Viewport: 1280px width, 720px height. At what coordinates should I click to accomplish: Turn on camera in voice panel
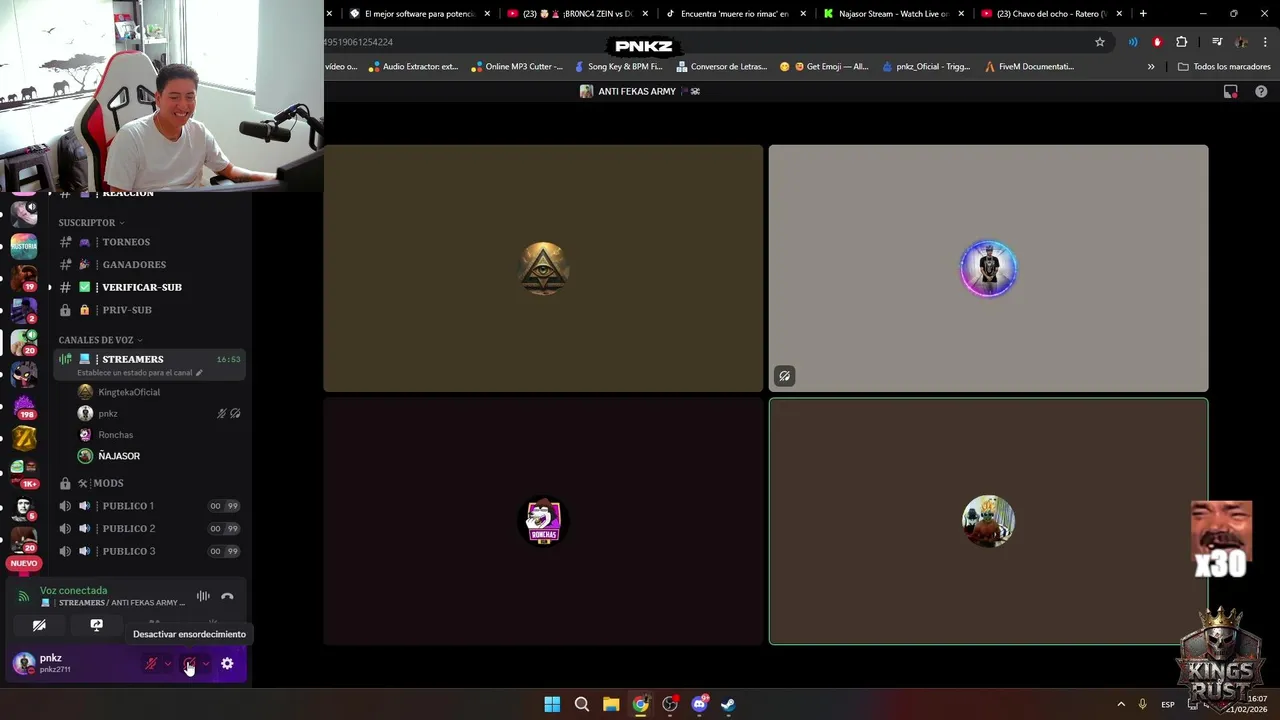click(x=39, y=625)
